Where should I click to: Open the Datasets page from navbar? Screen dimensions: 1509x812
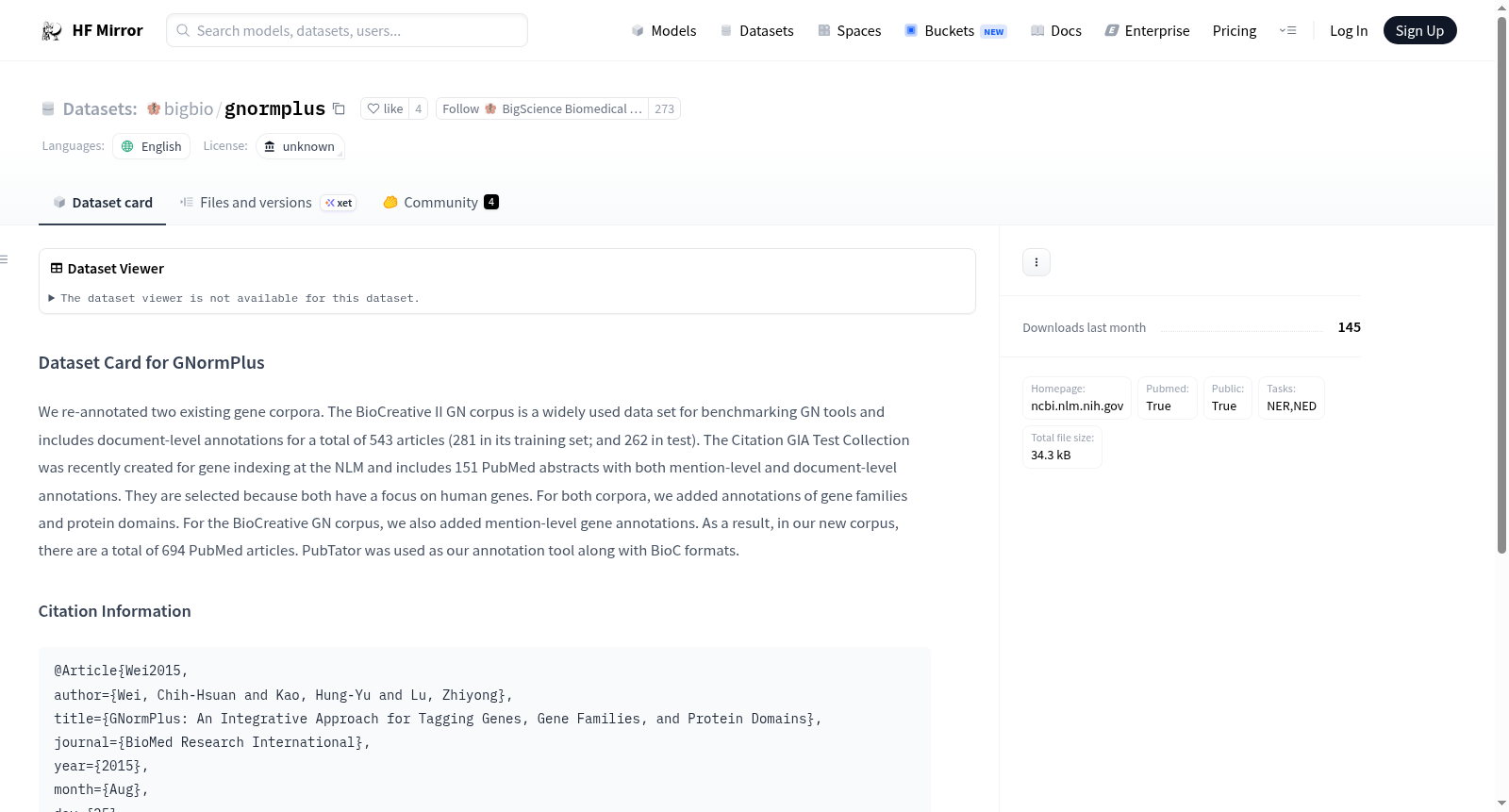point(757,30)
